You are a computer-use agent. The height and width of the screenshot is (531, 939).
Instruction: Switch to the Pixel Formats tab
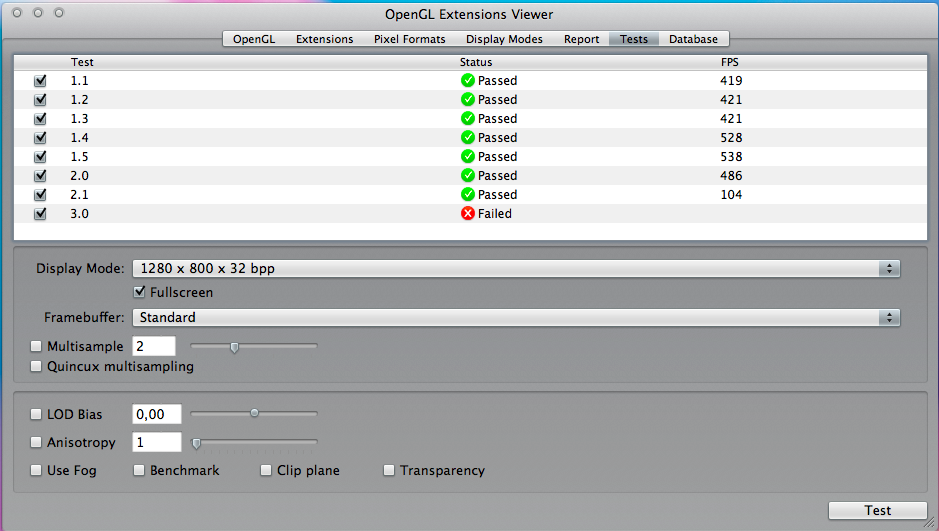tap(410, 39)
